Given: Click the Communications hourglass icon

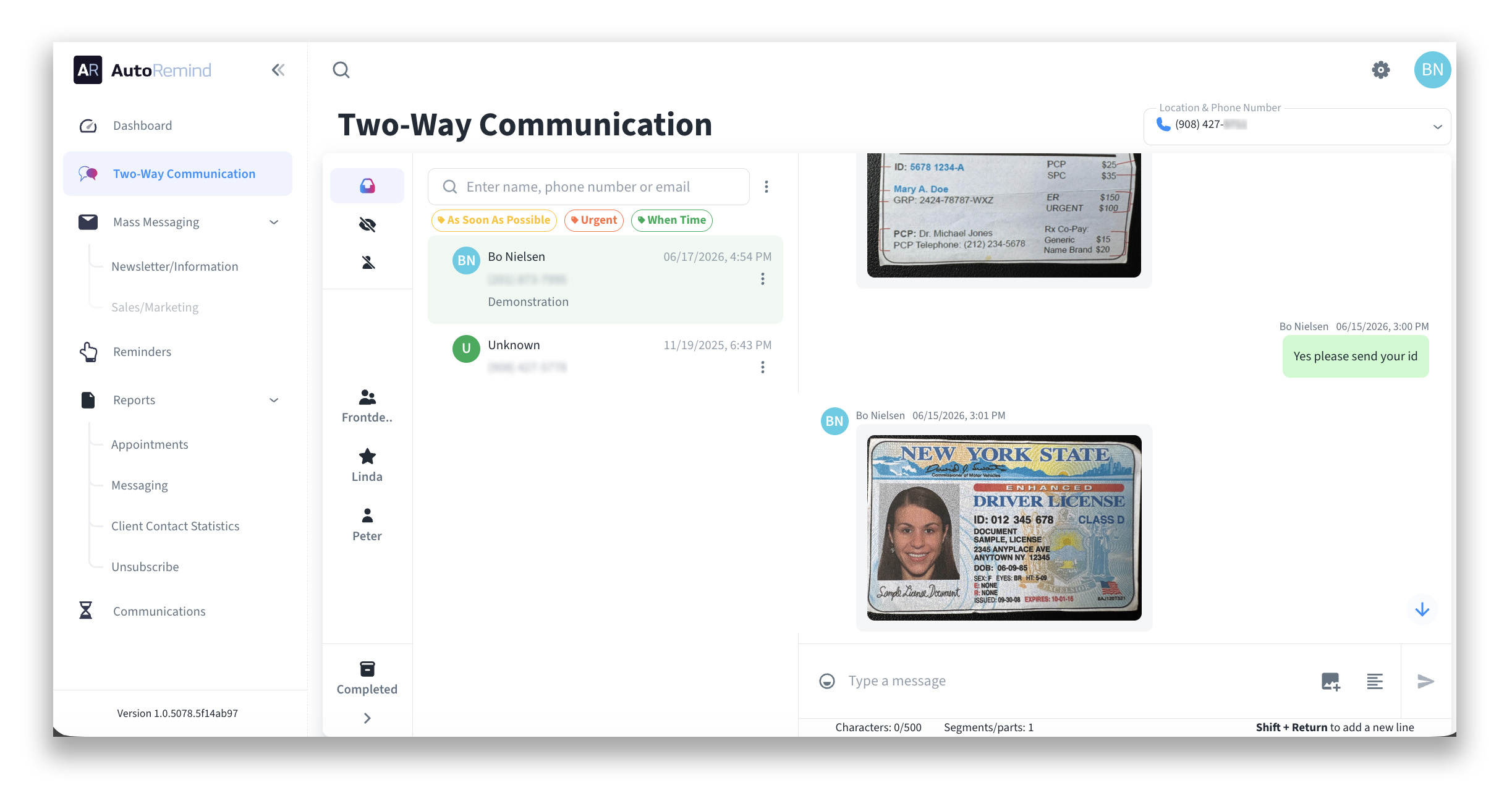Looking at the screenshot, I should pyautogui.click(x=86, y=611).
